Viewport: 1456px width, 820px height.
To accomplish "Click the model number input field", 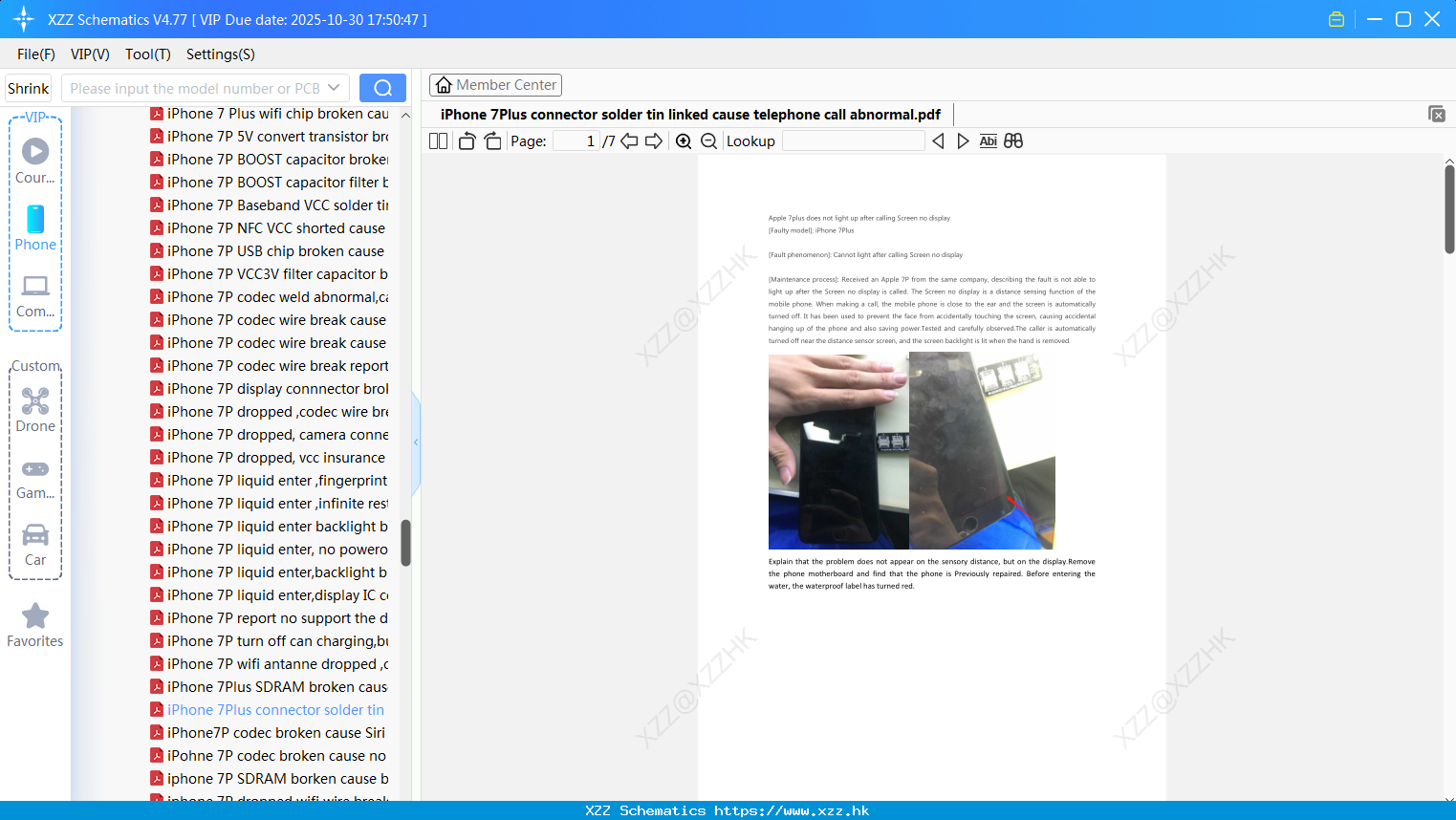I will 195,88.
